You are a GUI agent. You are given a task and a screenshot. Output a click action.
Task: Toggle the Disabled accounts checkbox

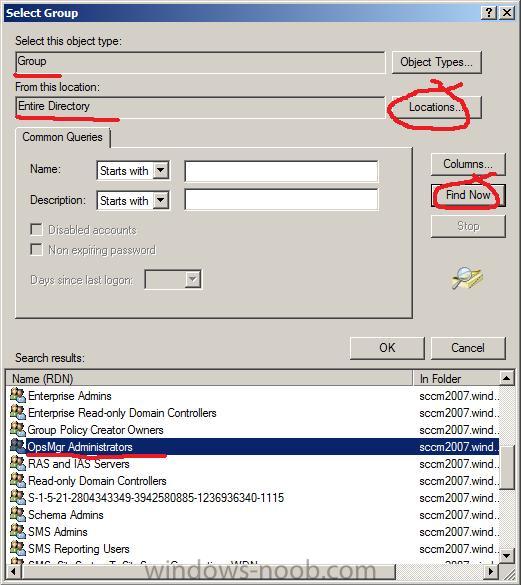pyautogui.click(x=36, y=229)
